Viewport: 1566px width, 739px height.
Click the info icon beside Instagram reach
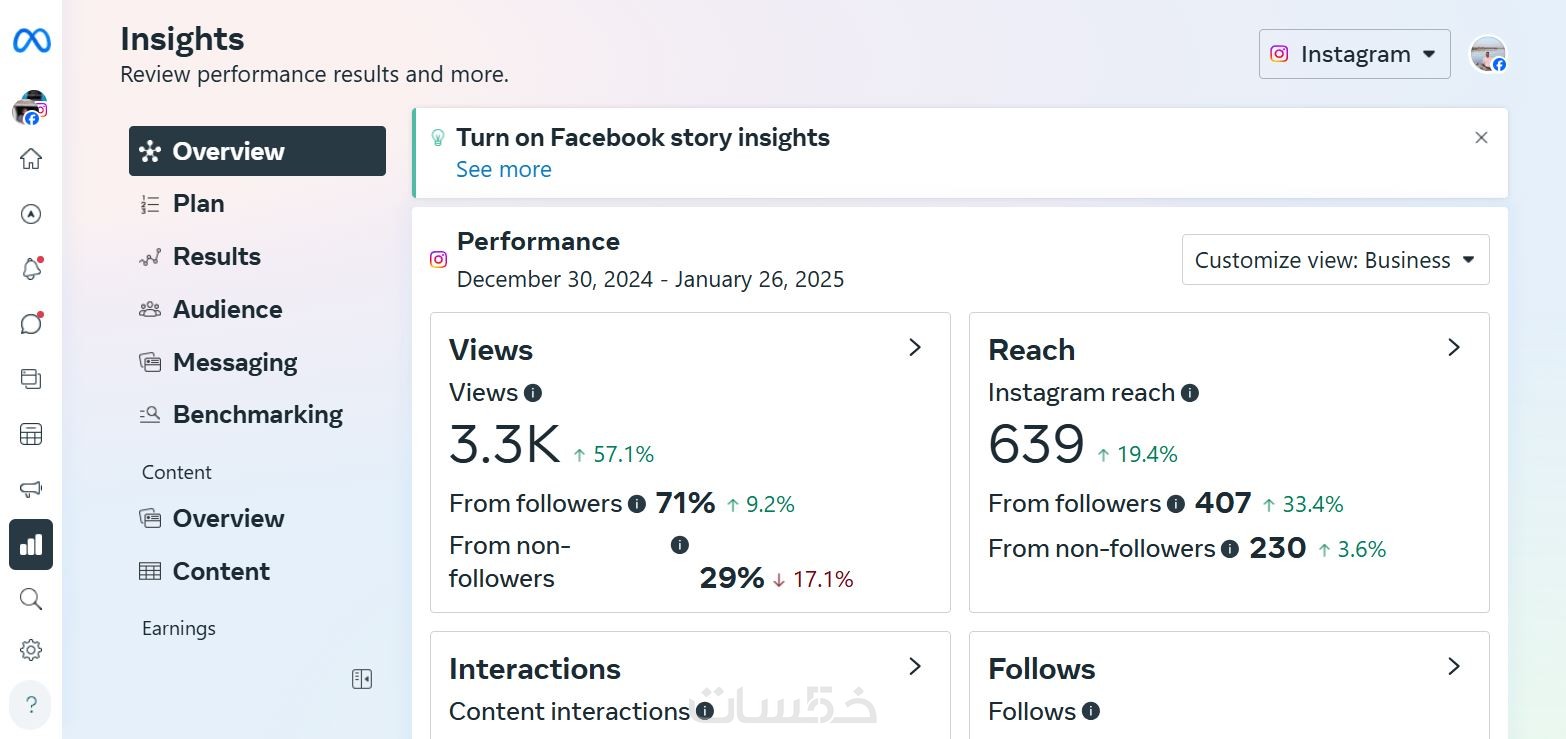(1190, 393)
